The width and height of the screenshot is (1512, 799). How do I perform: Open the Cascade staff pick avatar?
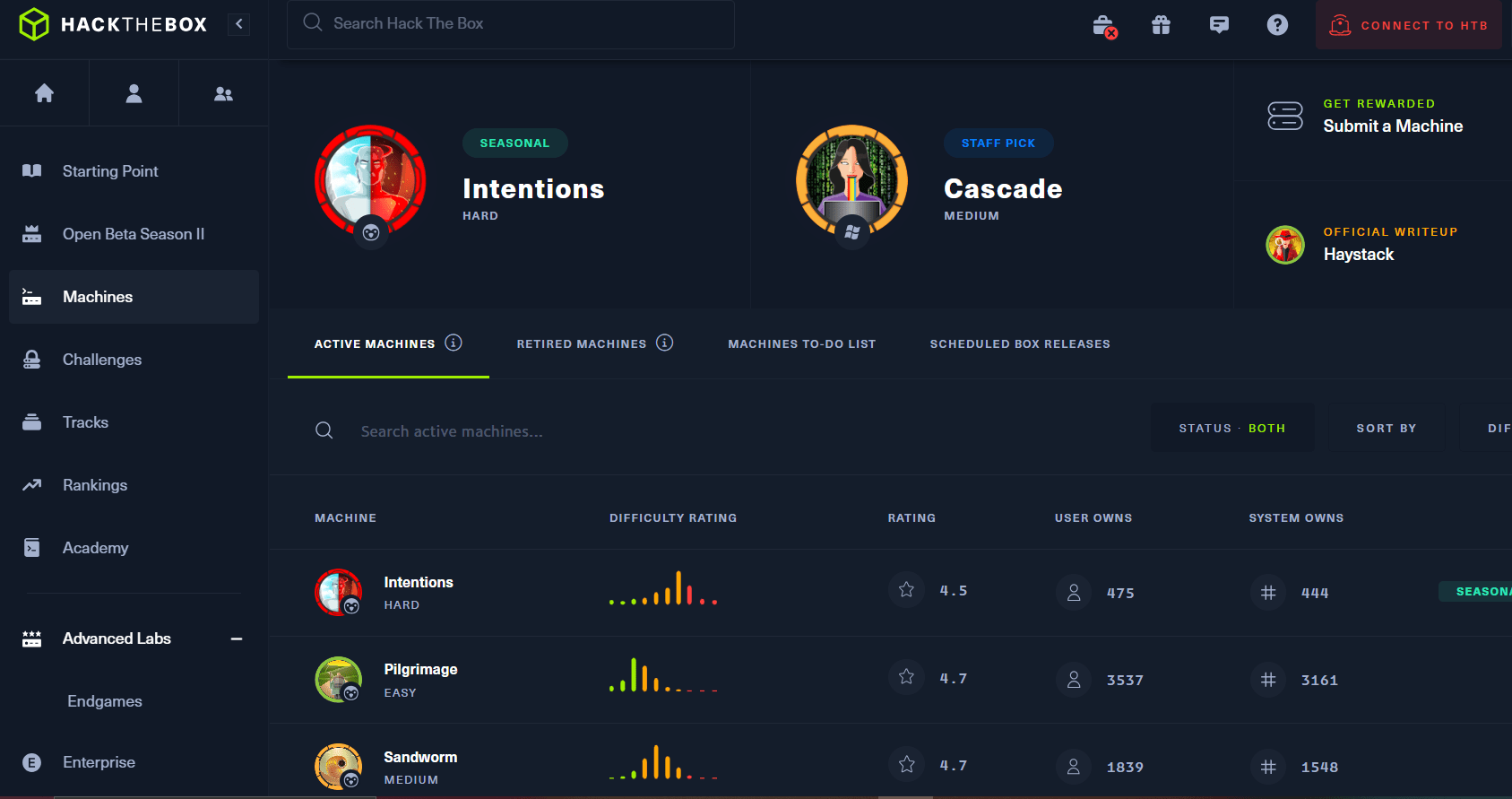pos(851,180)
